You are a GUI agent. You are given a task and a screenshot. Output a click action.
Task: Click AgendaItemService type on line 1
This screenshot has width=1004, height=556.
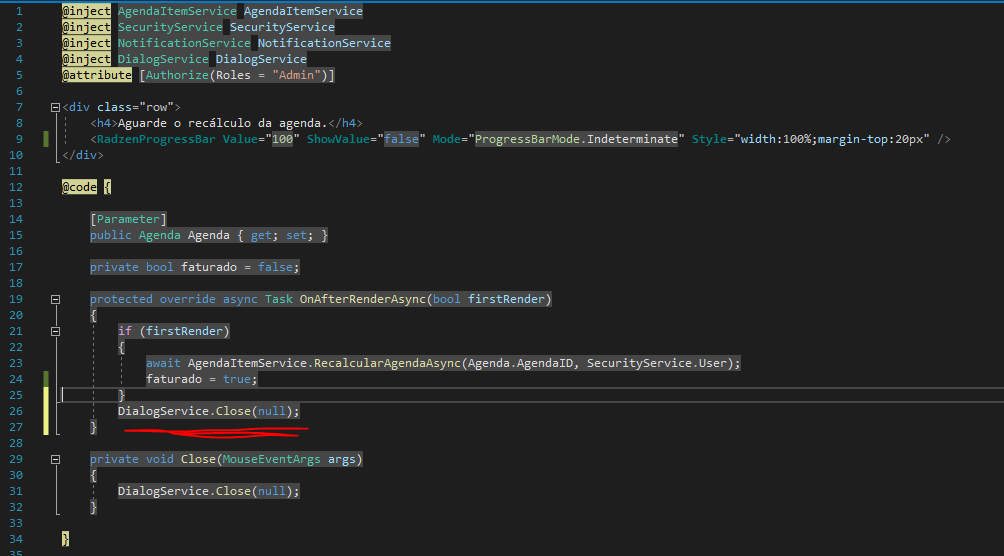point(177,11)
